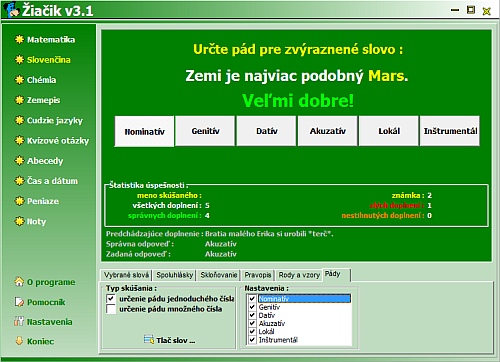Click Tlač slov print button
500x362 pixels.
pos(170,340)
